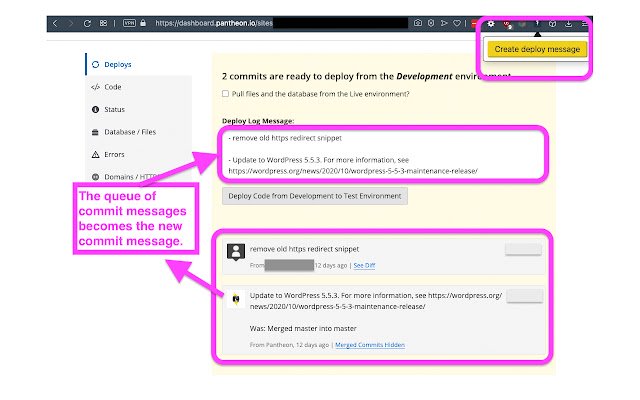Image resolution: width=640 pixels, height=400 pixels.
Task: Click the Pantheon avatar on WordPress update commit
Action: click(x=236, y=299)
